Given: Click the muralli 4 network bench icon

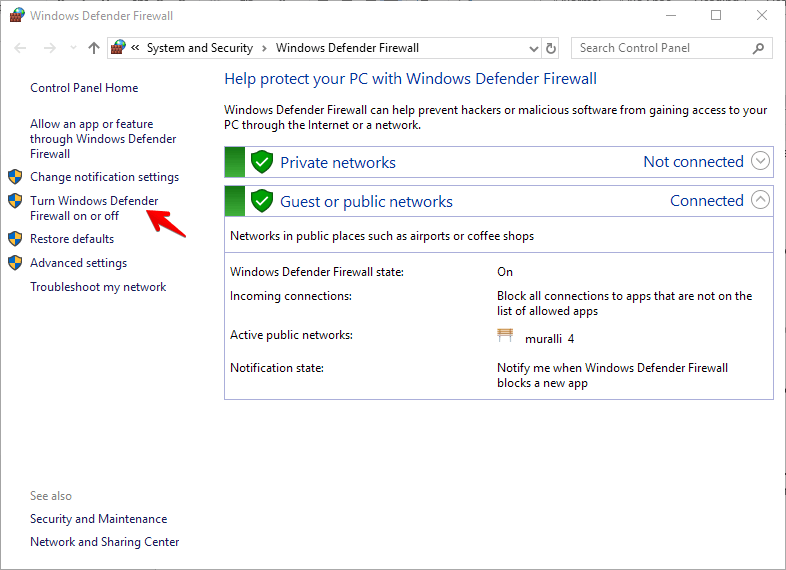Looking at the screenshot, I should coord(505,335).
